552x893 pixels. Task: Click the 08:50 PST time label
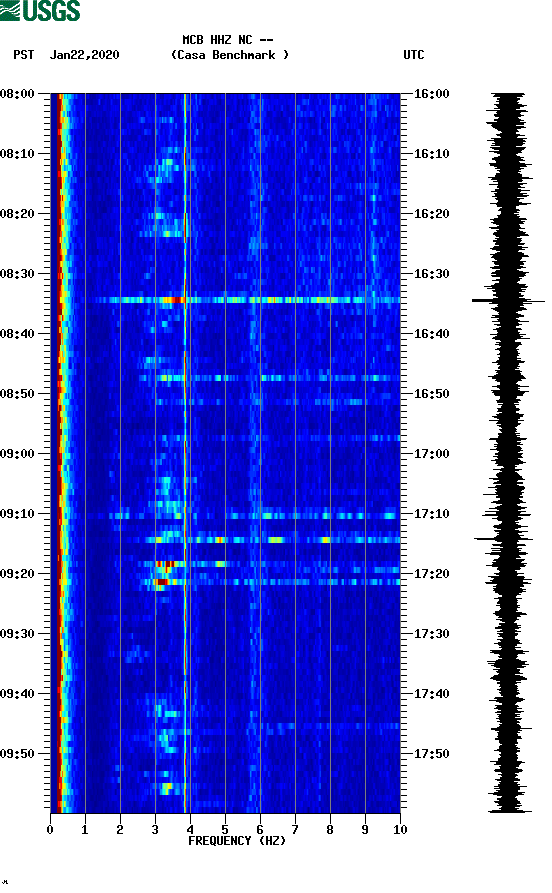[x=17, y=394]
